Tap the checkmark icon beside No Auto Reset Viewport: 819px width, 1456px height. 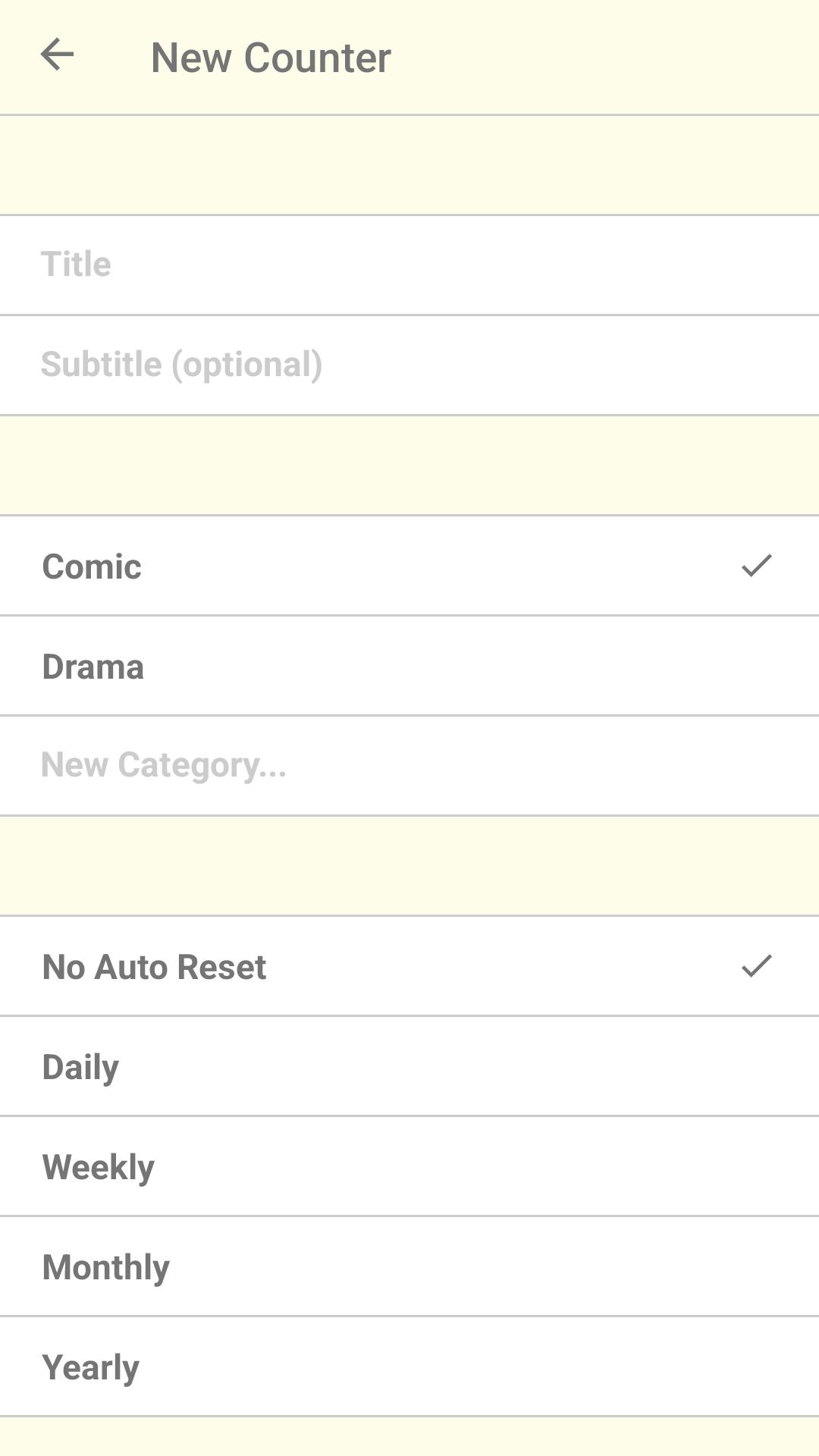coord(756,966)
